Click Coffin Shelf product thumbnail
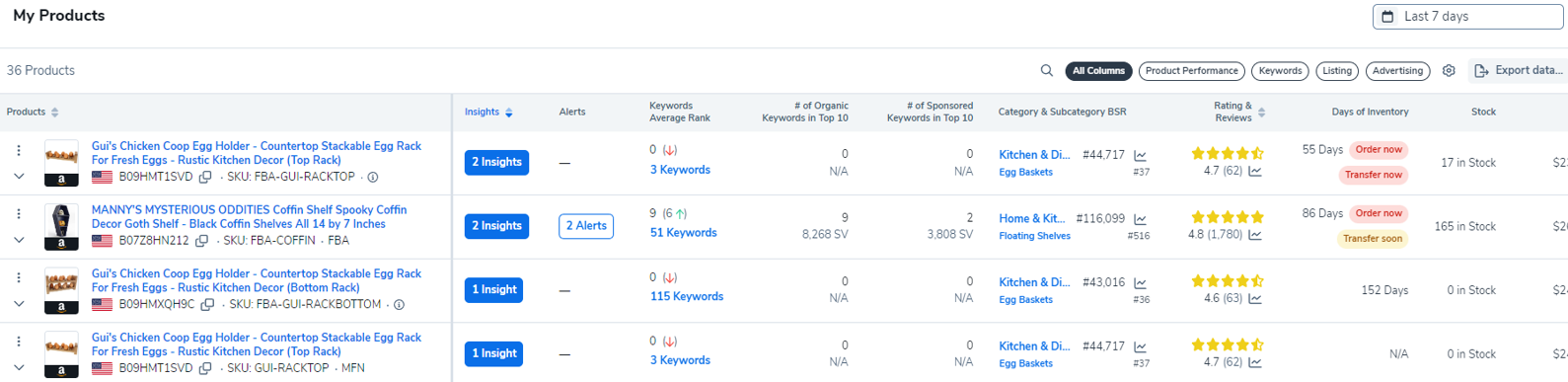1568x382 pixels. [x=61, y=226]
